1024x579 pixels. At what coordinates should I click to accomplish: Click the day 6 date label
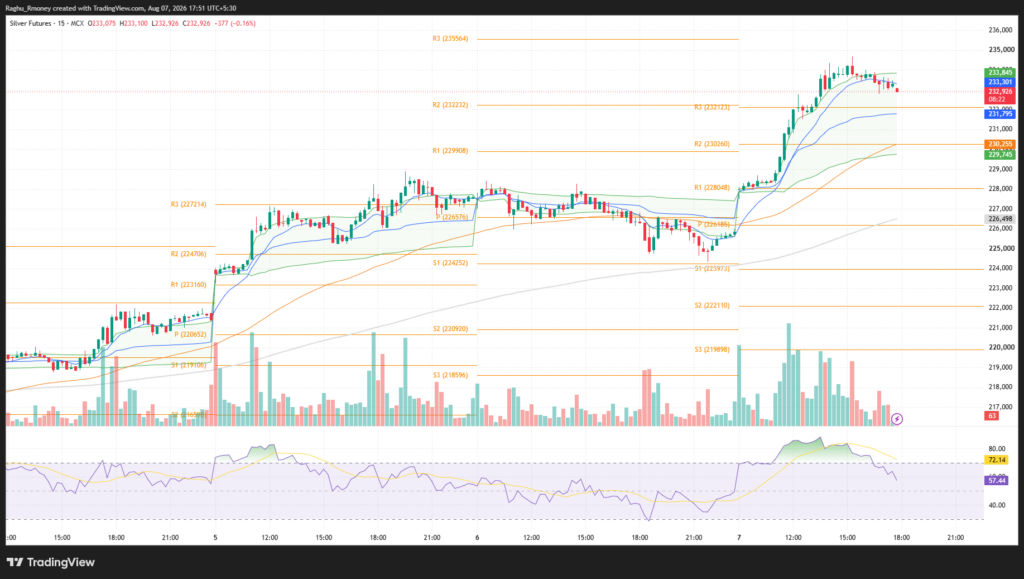pyautogui.click(x=477, y=538)
